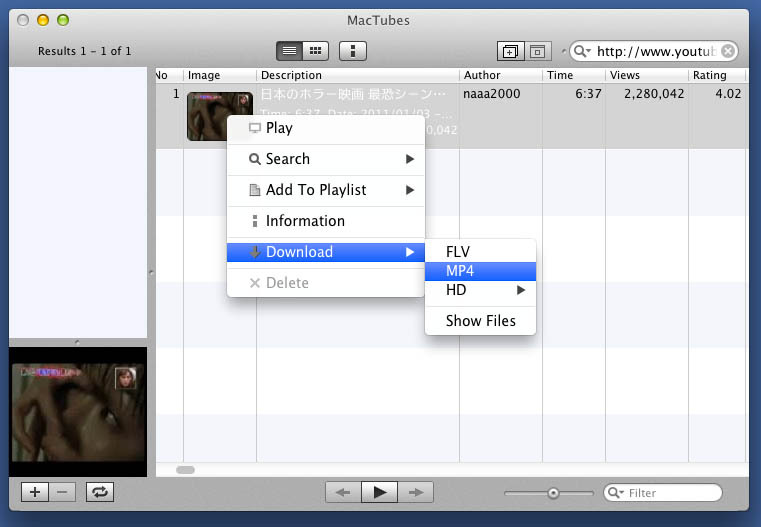
Task: Sort by the Time column header
Action: [x=574, y=75]
